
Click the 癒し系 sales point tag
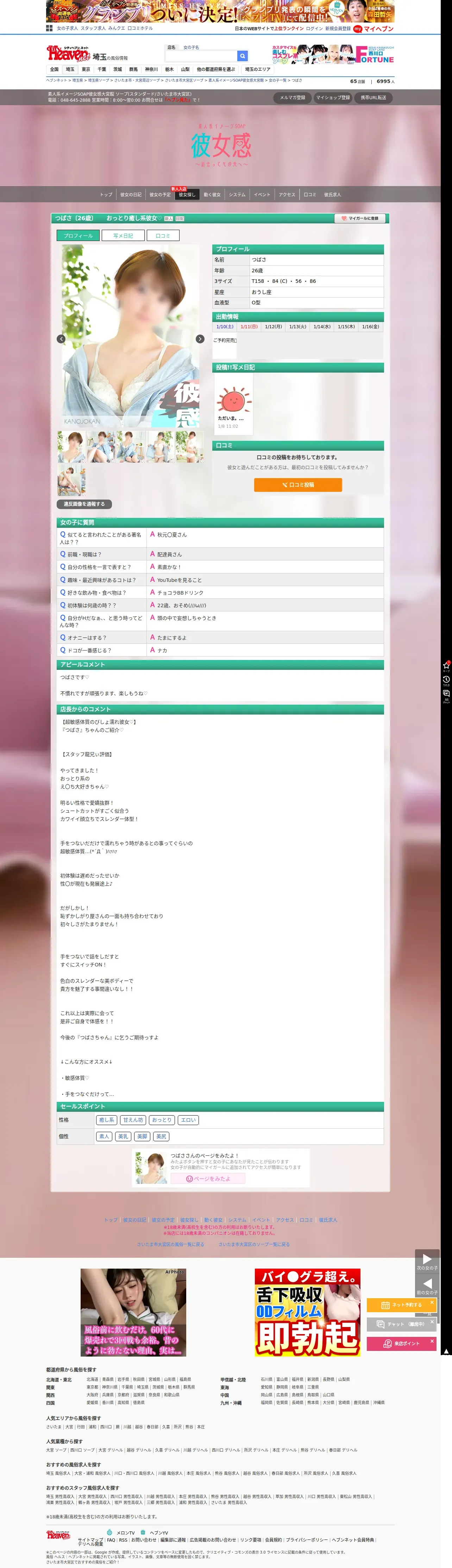coord(107,1120)
